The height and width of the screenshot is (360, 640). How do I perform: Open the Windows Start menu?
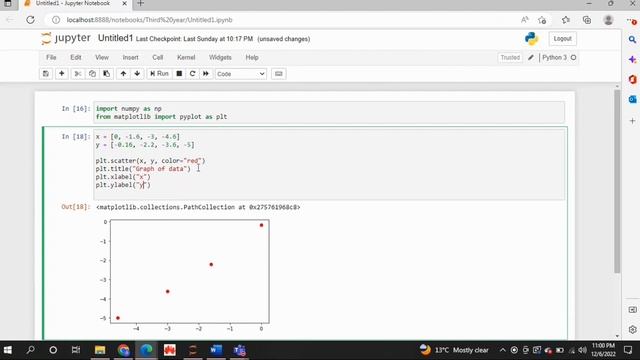tap(7, 350)
